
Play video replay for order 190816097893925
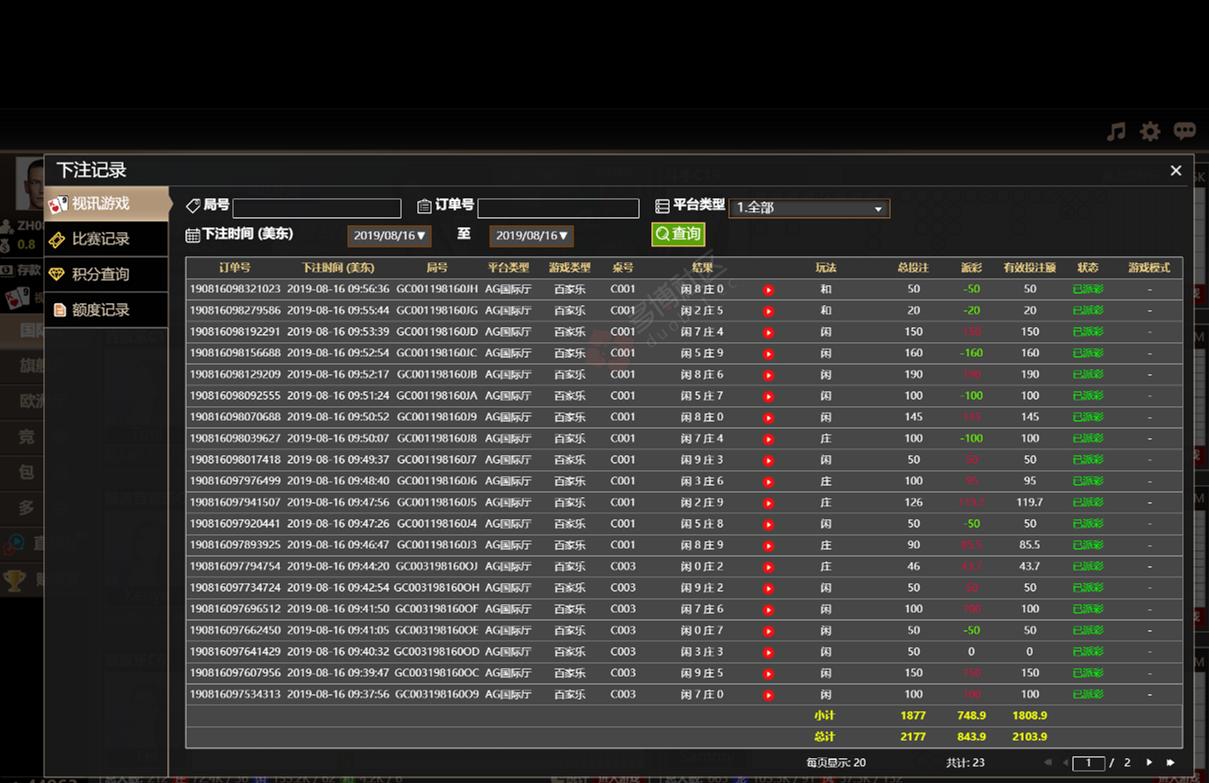[x=768, y=546]
